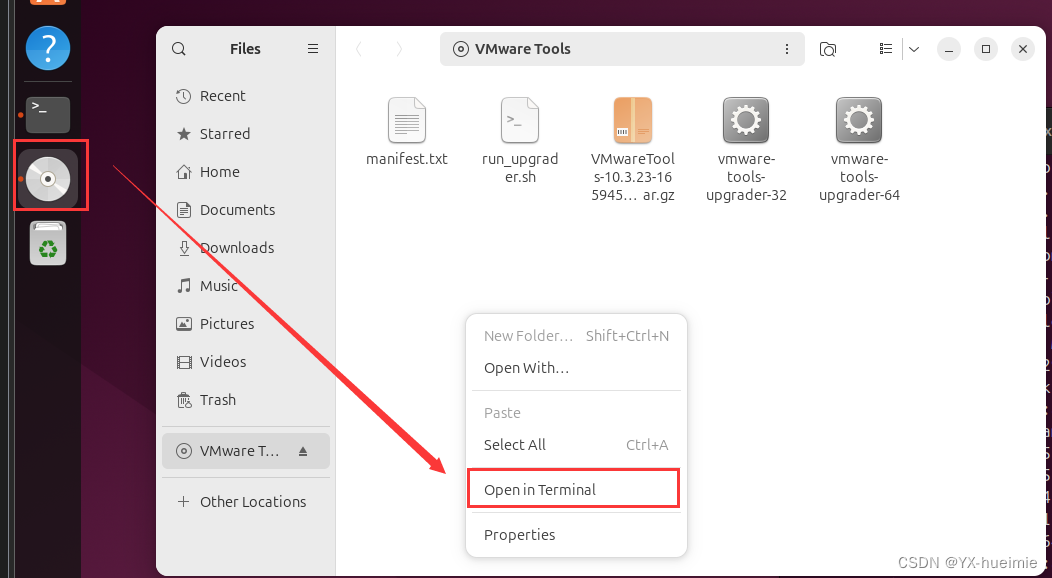1052x578 pixels.
Task: Minimize the Files window
Action: [x=949, y=49]
